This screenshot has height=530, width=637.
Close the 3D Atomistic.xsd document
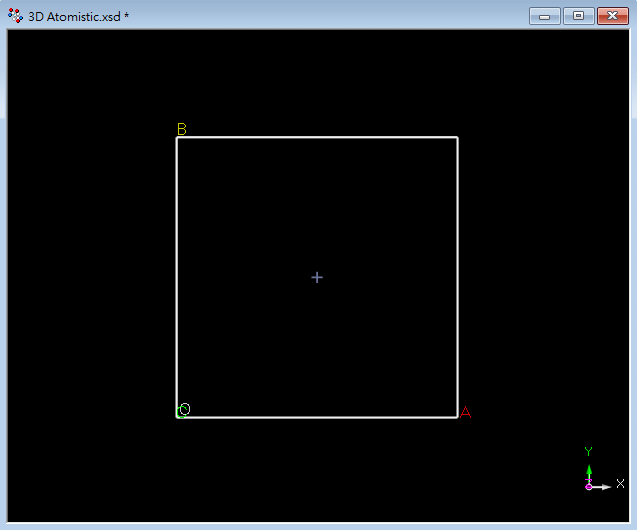(x=610, y=16)
